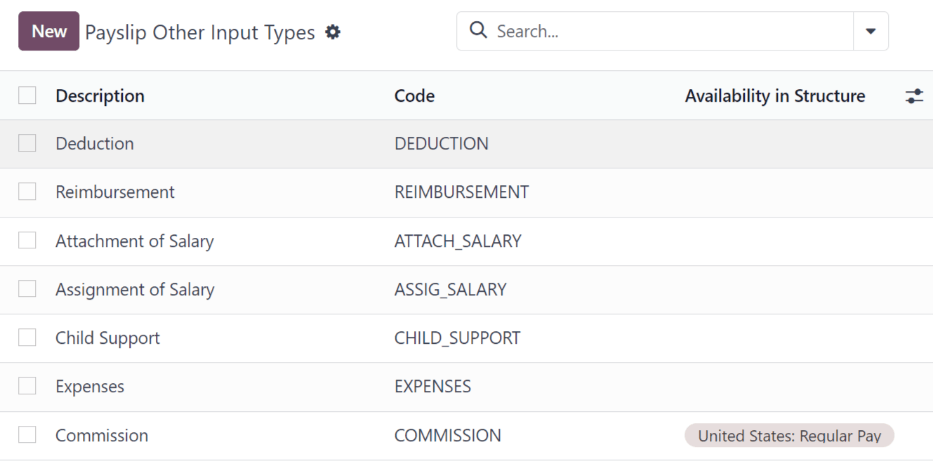Enable the Commission row checkbox
This screenshot has width=933, height=461.
coord(27,435)
